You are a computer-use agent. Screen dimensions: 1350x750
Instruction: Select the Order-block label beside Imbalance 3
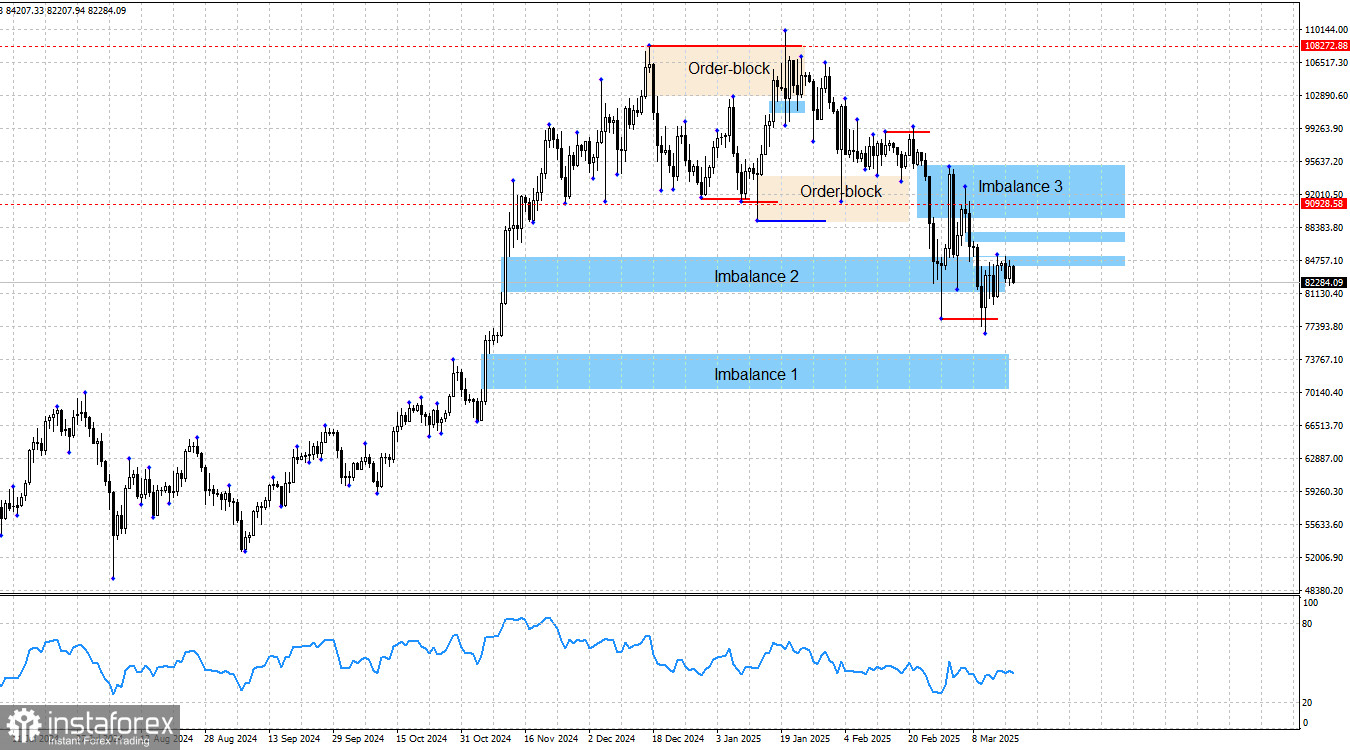coord(841,191)
